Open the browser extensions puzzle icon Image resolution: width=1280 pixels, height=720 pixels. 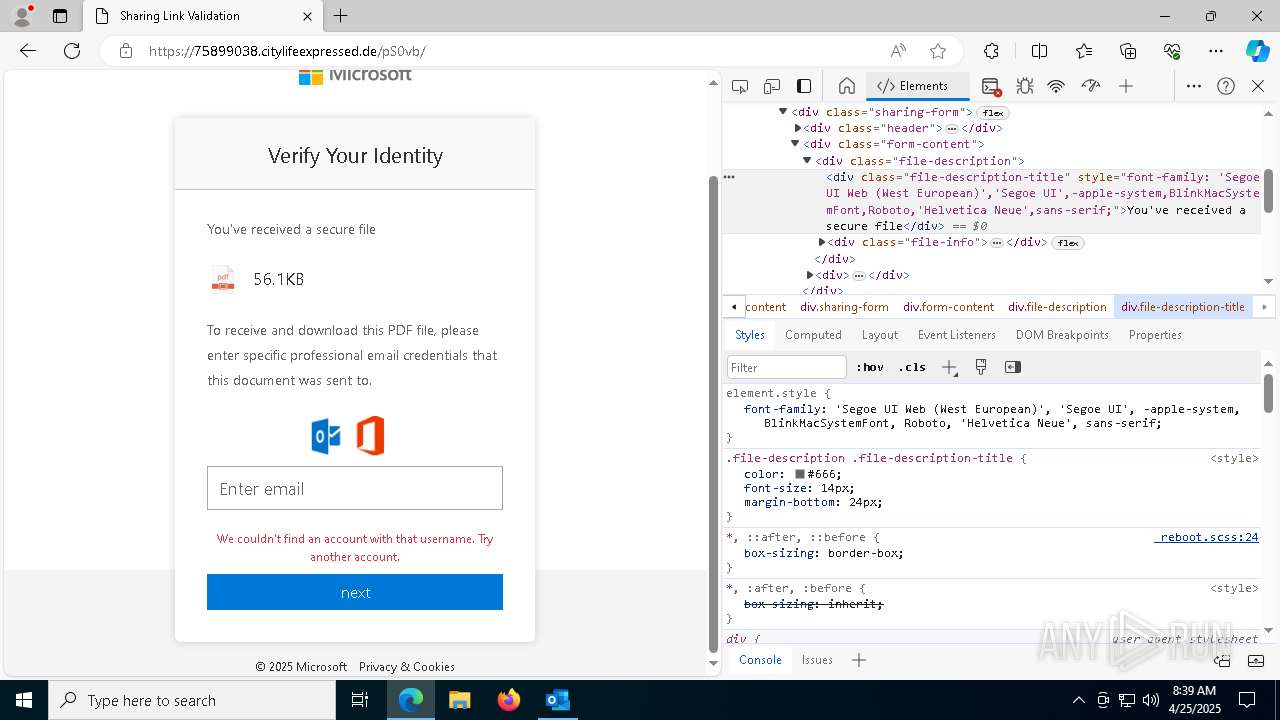coord(991,51)
